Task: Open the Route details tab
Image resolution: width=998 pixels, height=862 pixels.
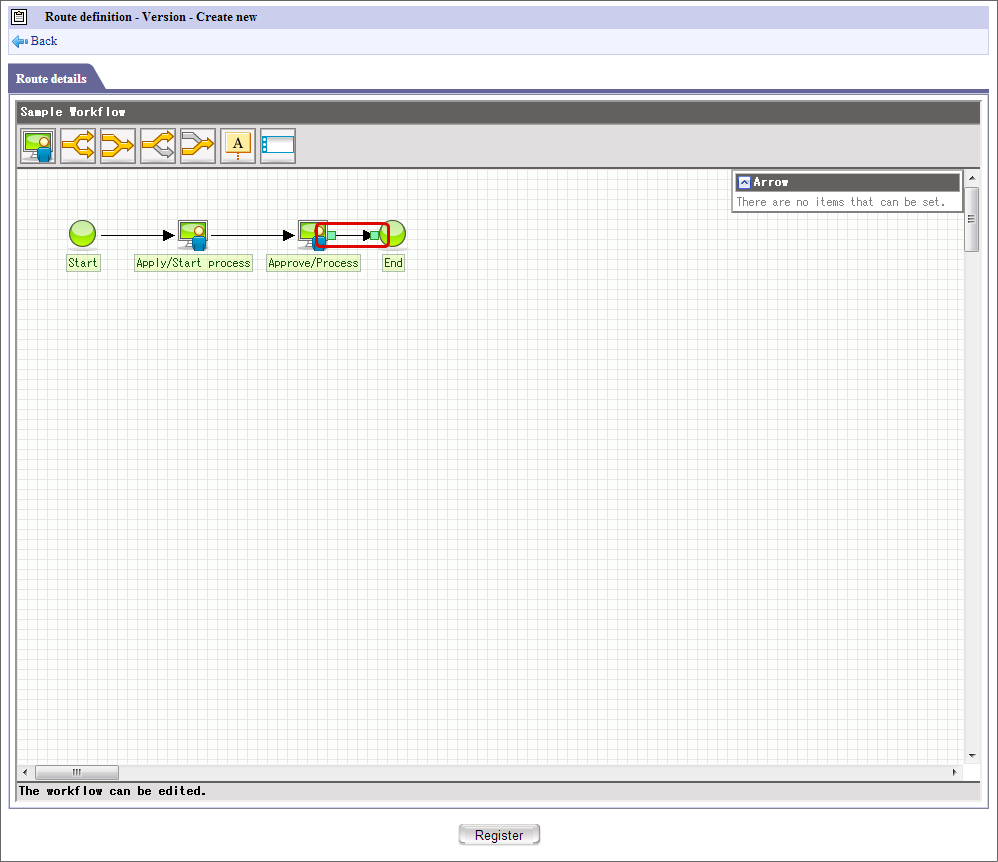Action: coord(52,78)
